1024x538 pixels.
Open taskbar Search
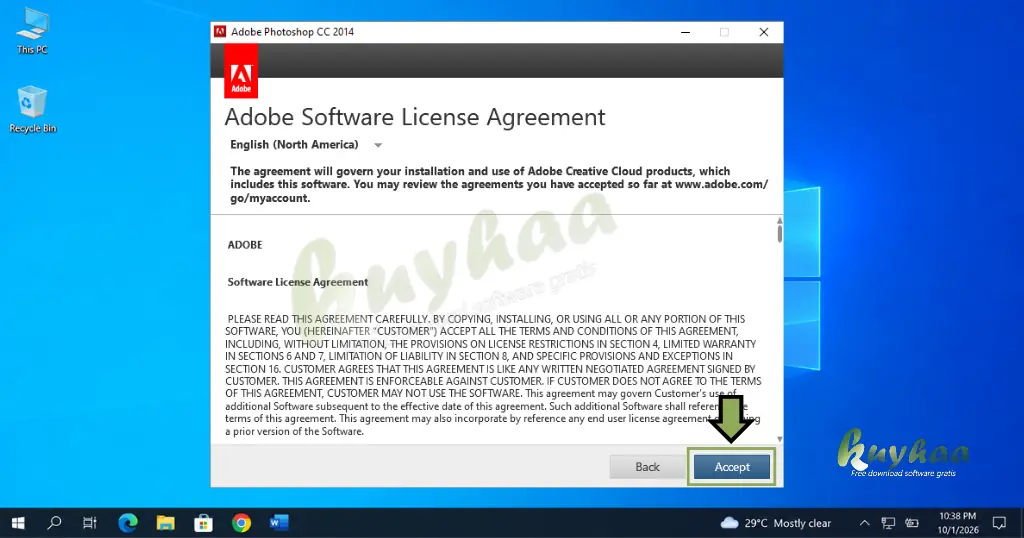click(54, 523)
